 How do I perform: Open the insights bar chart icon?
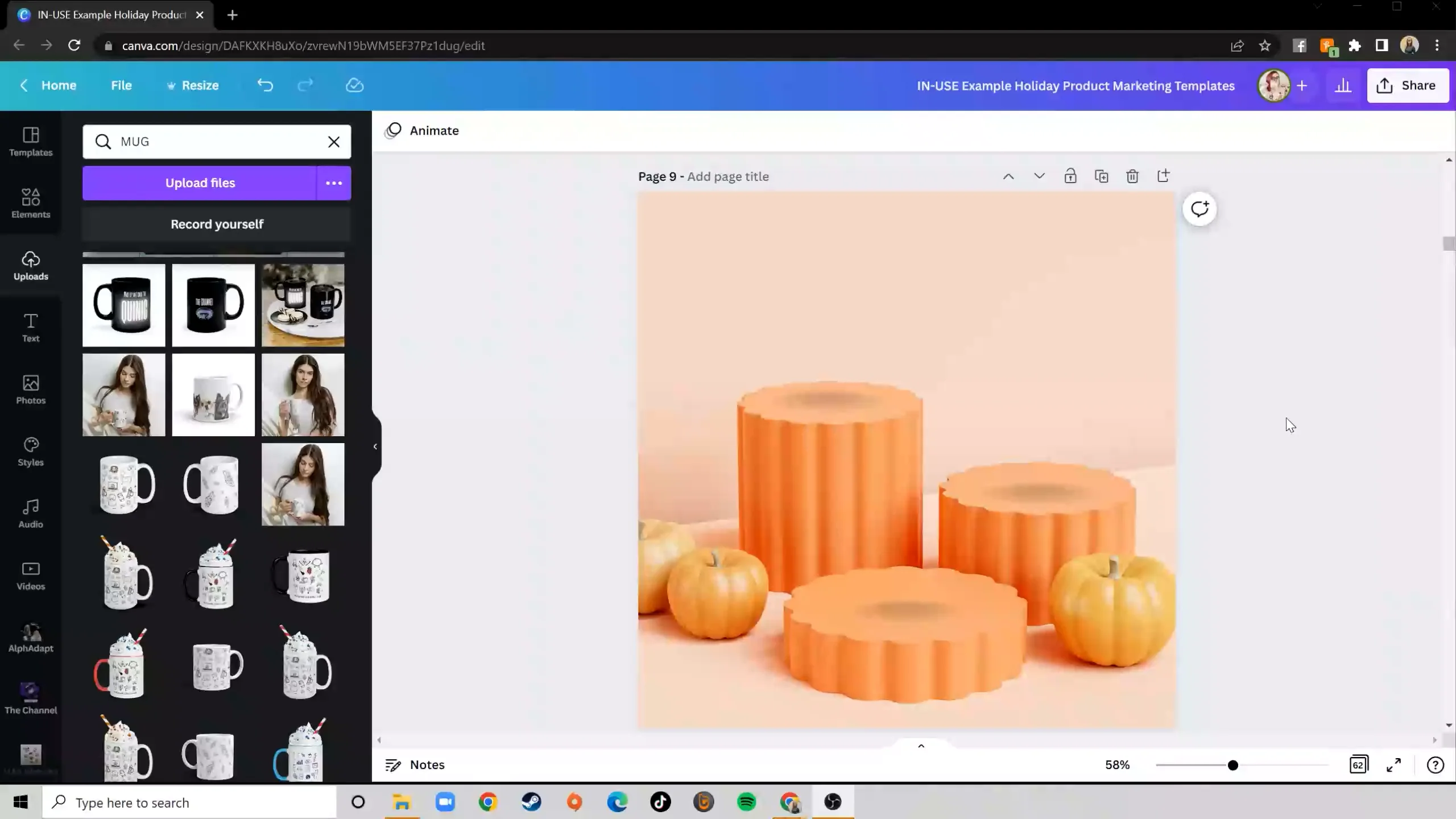pyautogui.click(x=1343, y=85)
